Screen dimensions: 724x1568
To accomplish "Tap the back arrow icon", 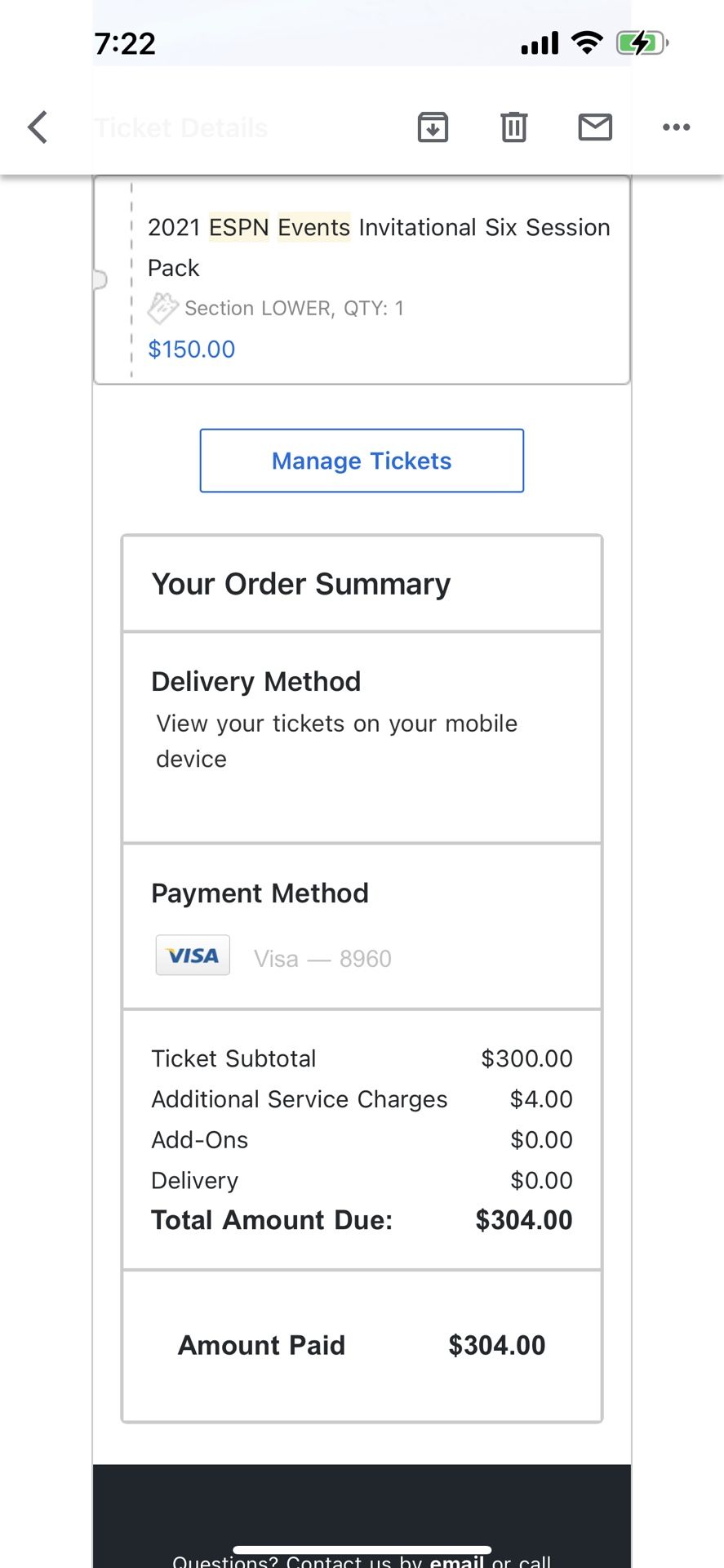I will click(x=38, y=127).
